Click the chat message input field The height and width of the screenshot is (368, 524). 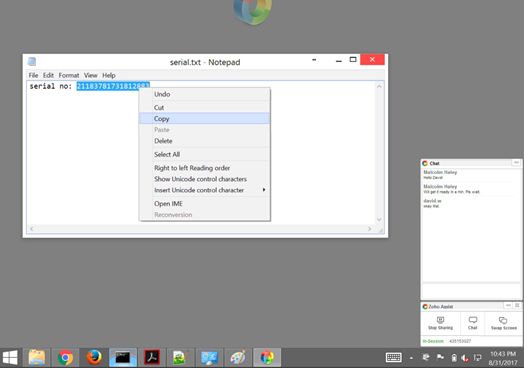click(471, 291)
